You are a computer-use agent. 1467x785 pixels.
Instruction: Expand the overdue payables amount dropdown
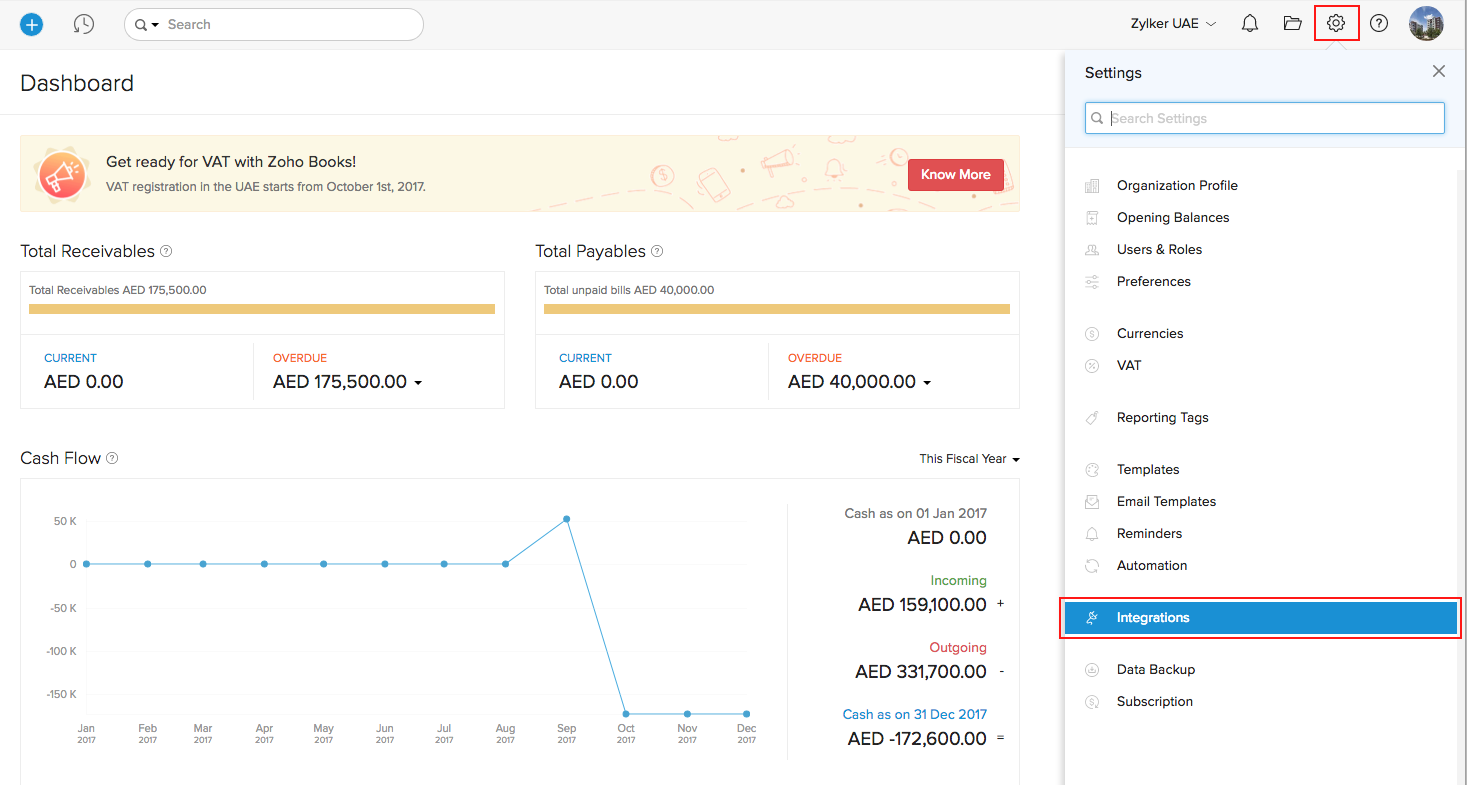tap(927, 382)
